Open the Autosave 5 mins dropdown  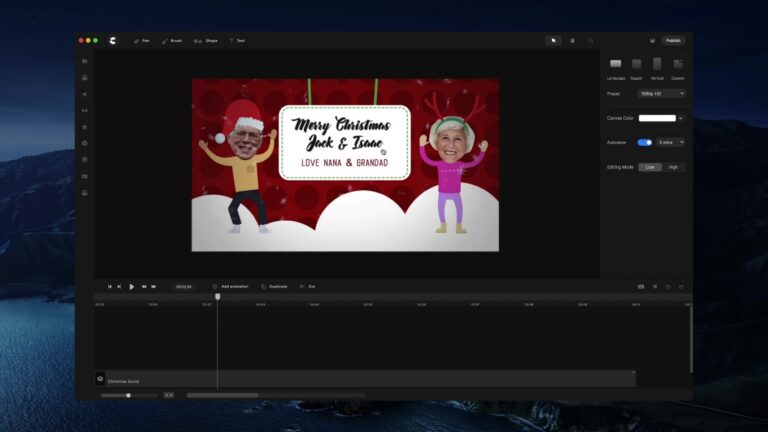coord(671,143)
